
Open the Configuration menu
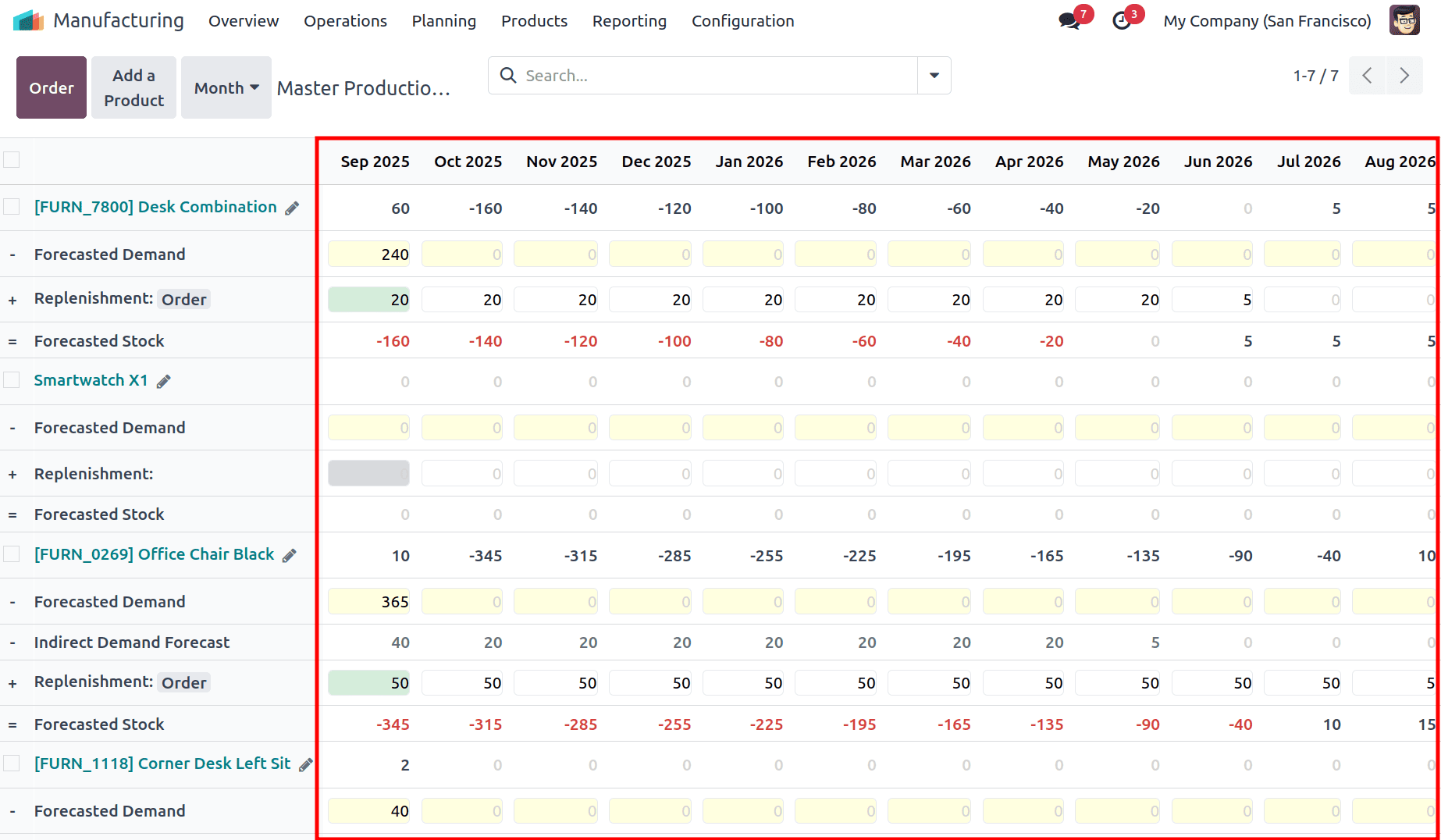pyautogui.click(x=742, y=21)
